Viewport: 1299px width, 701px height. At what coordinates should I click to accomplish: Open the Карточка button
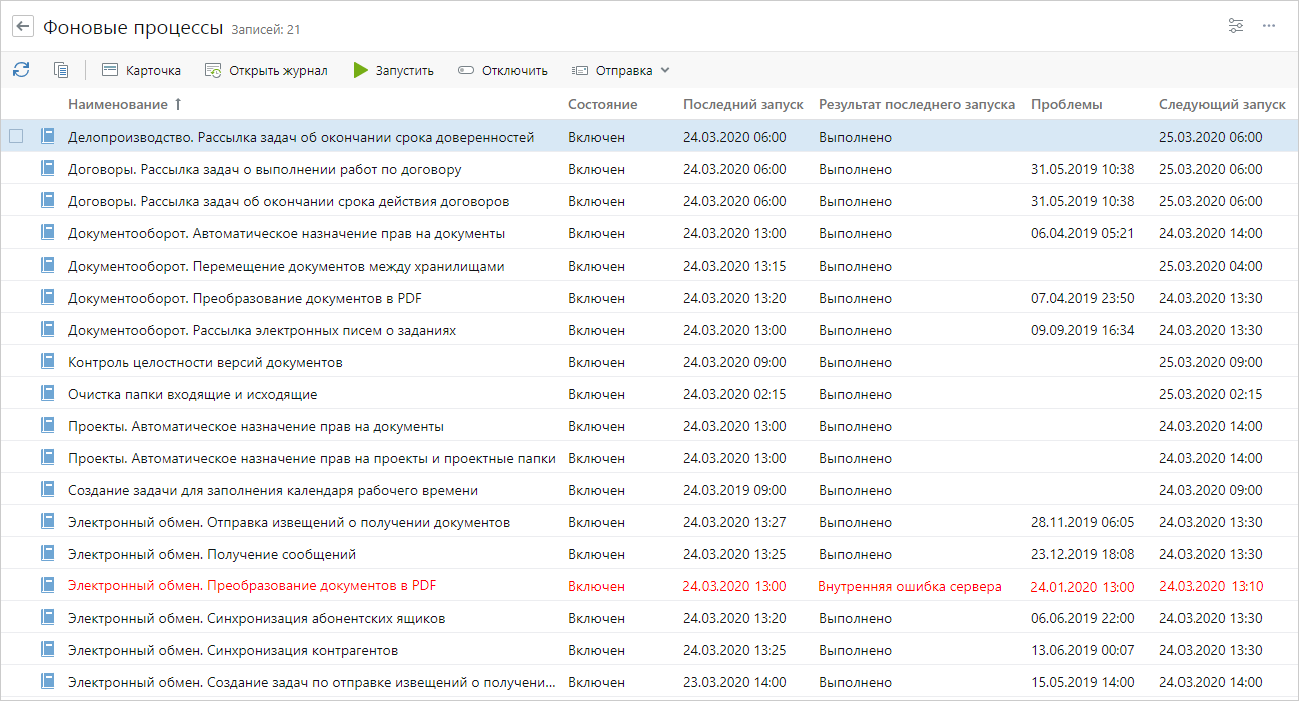[x=141, y=70]
